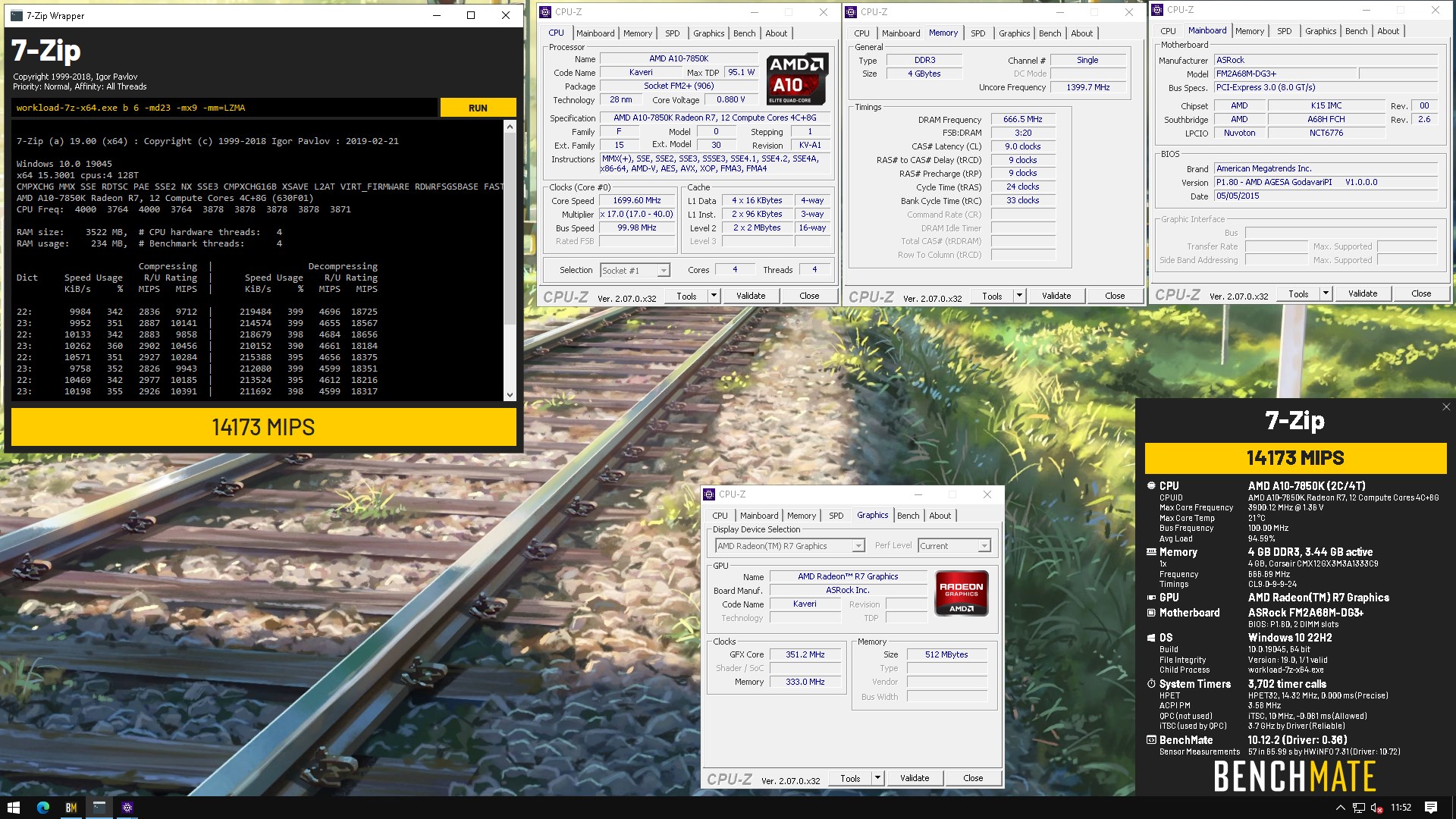This screenshot has width=1456, height=819.
Task: Switch to Bench tab in Mainboard window
Action: tap(1356, 31)
